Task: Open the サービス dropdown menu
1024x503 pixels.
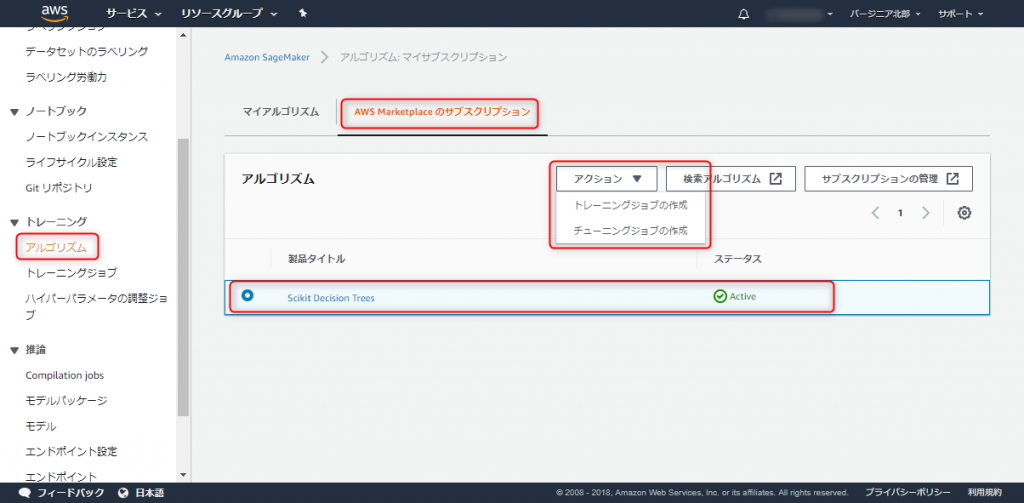Action: pos(135,14)
